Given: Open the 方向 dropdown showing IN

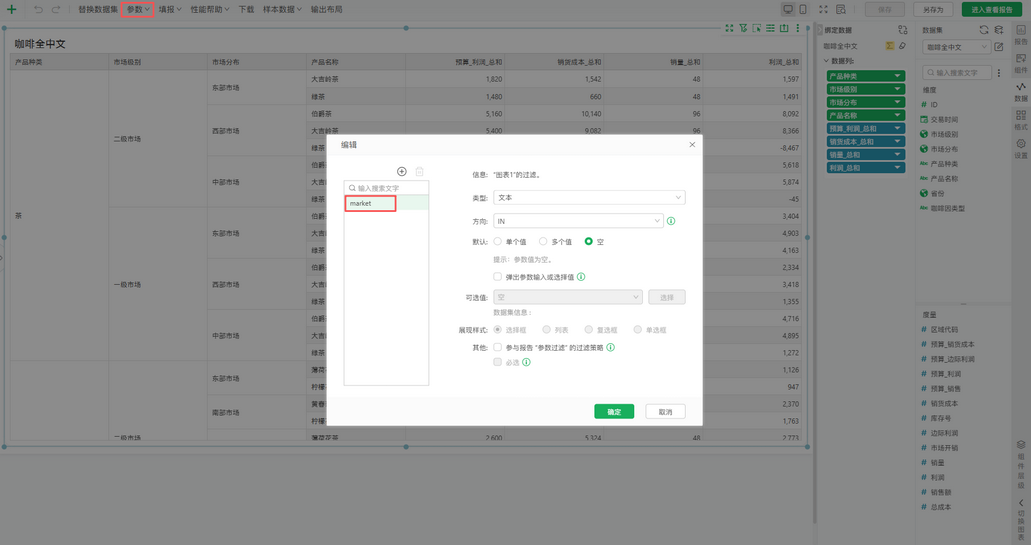Looking at the screenshot, I should coord(578,221).
